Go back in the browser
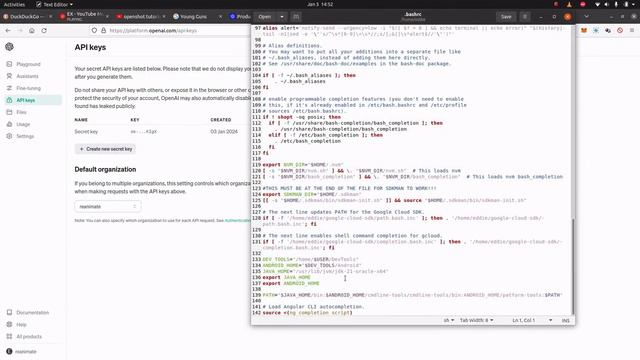 click(8, 31)
